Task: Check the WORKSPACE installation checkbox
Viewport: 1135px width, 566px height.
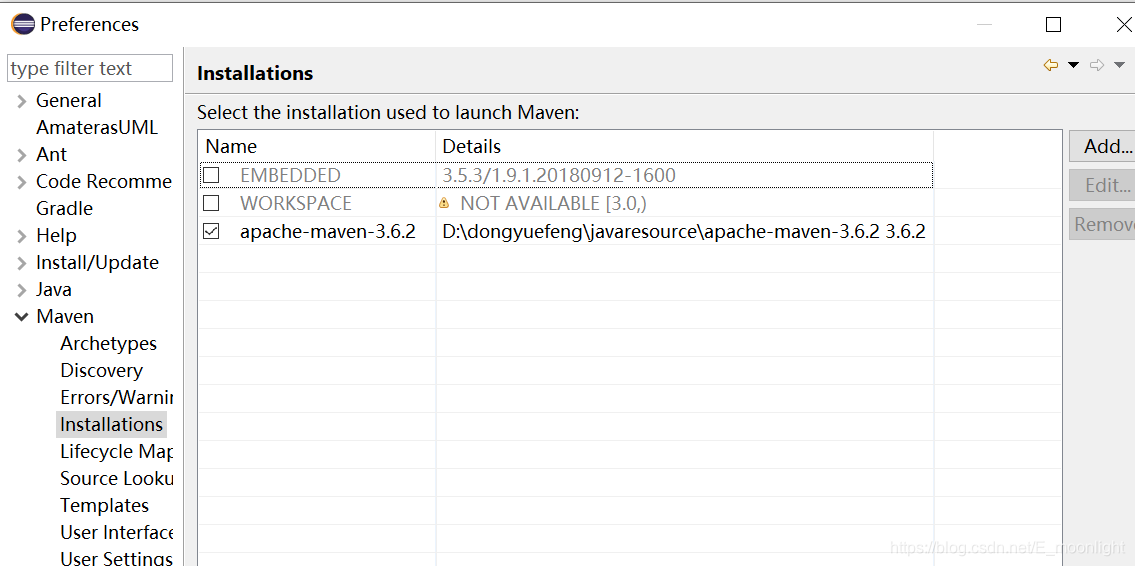Action: click(x=211, y=203)
